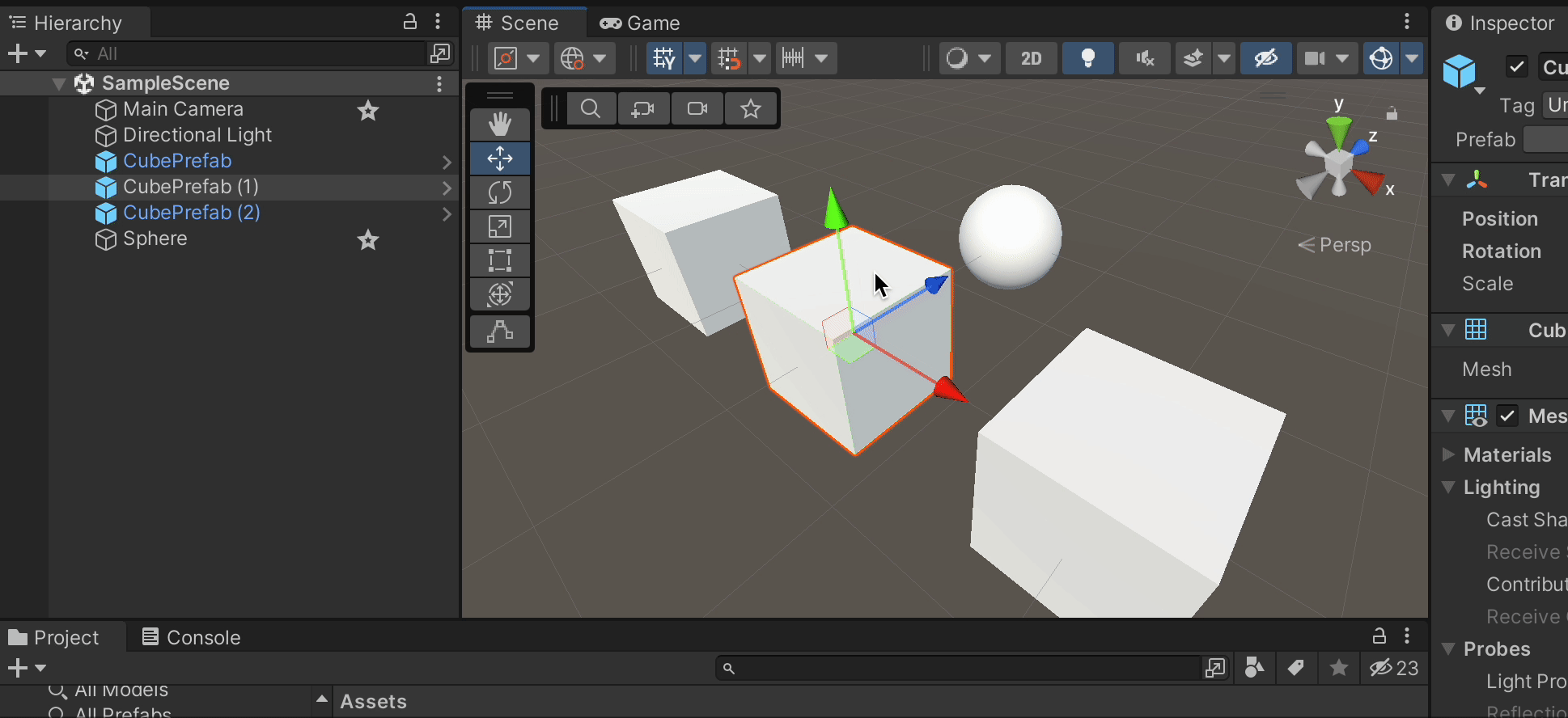Toggle scene lighting with lightbulb button
The image size is (1568, 718).
click(x=1087, y=58)
